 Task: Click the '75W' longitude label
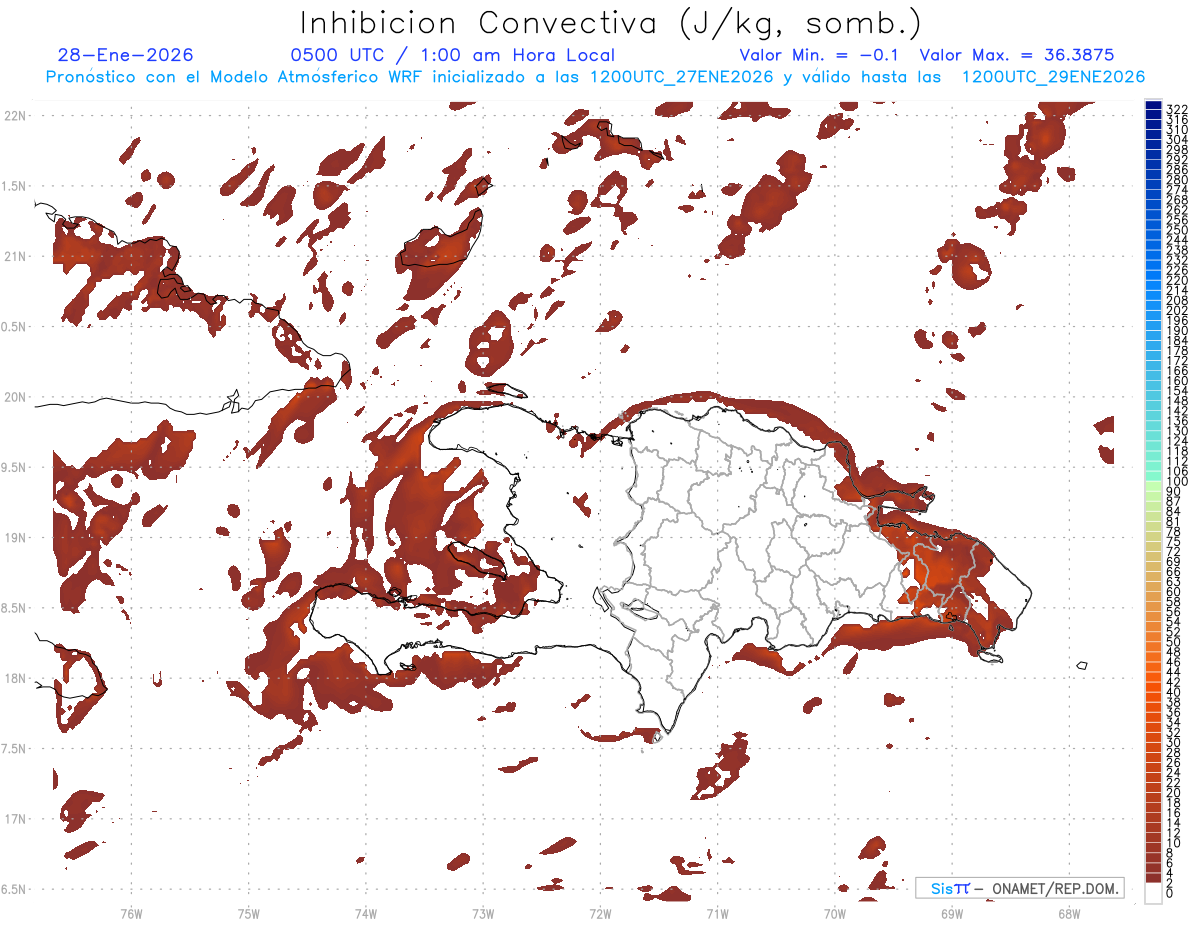249,913
